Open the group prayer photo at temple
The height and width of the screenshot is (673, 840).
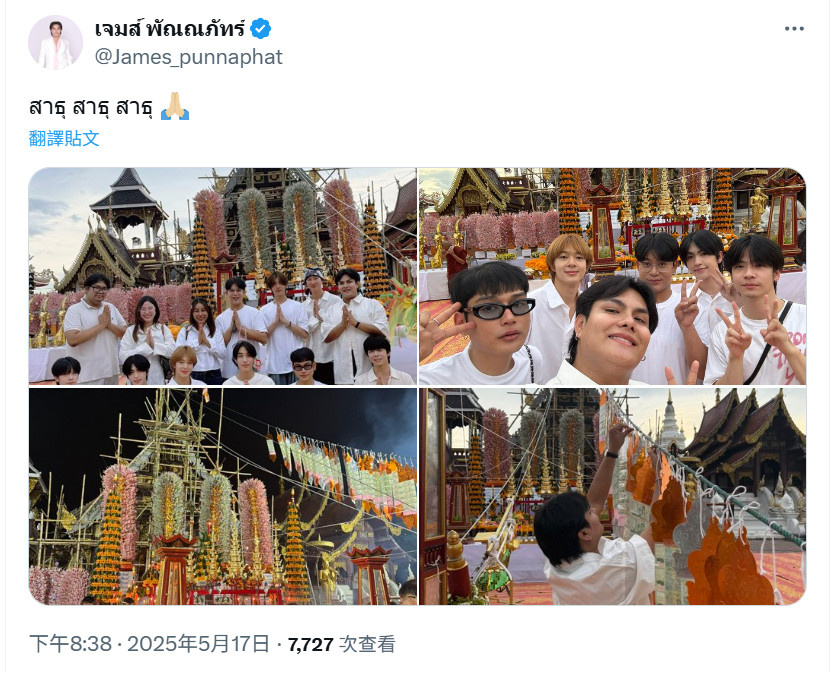tap(222, 276)
